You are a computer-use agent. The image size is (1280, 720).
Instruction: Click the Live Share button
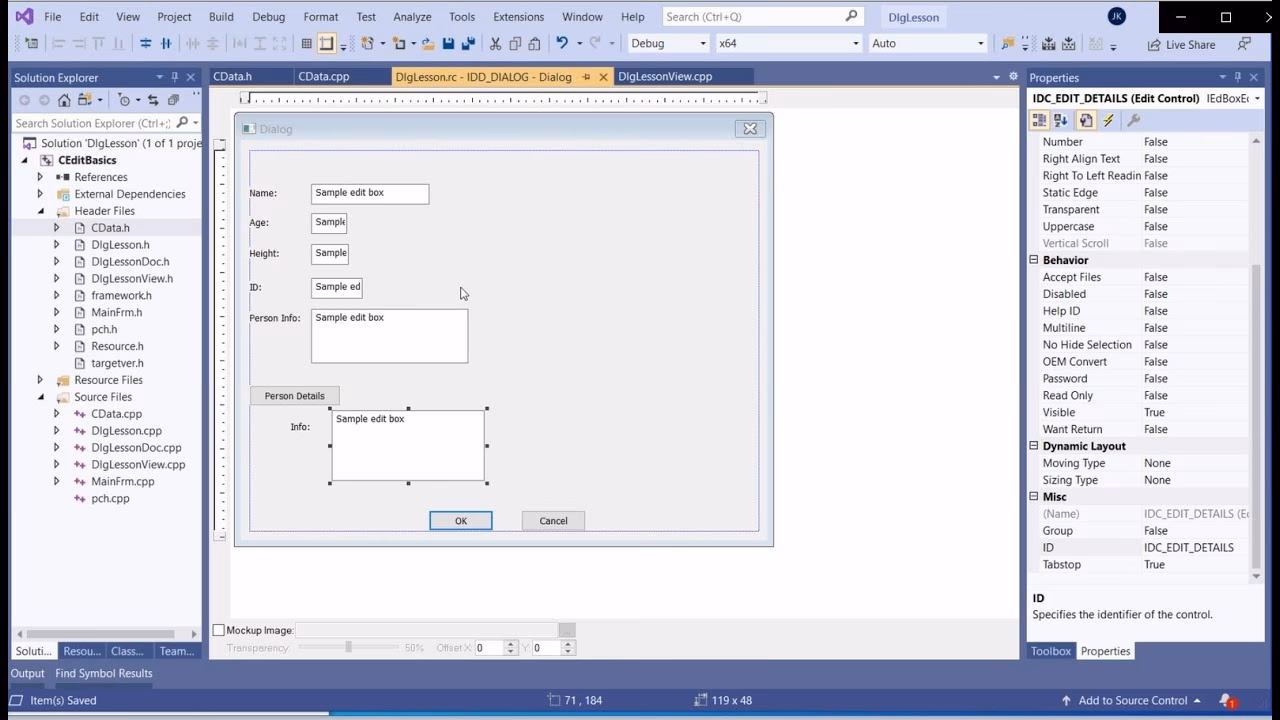(1181, 44)
